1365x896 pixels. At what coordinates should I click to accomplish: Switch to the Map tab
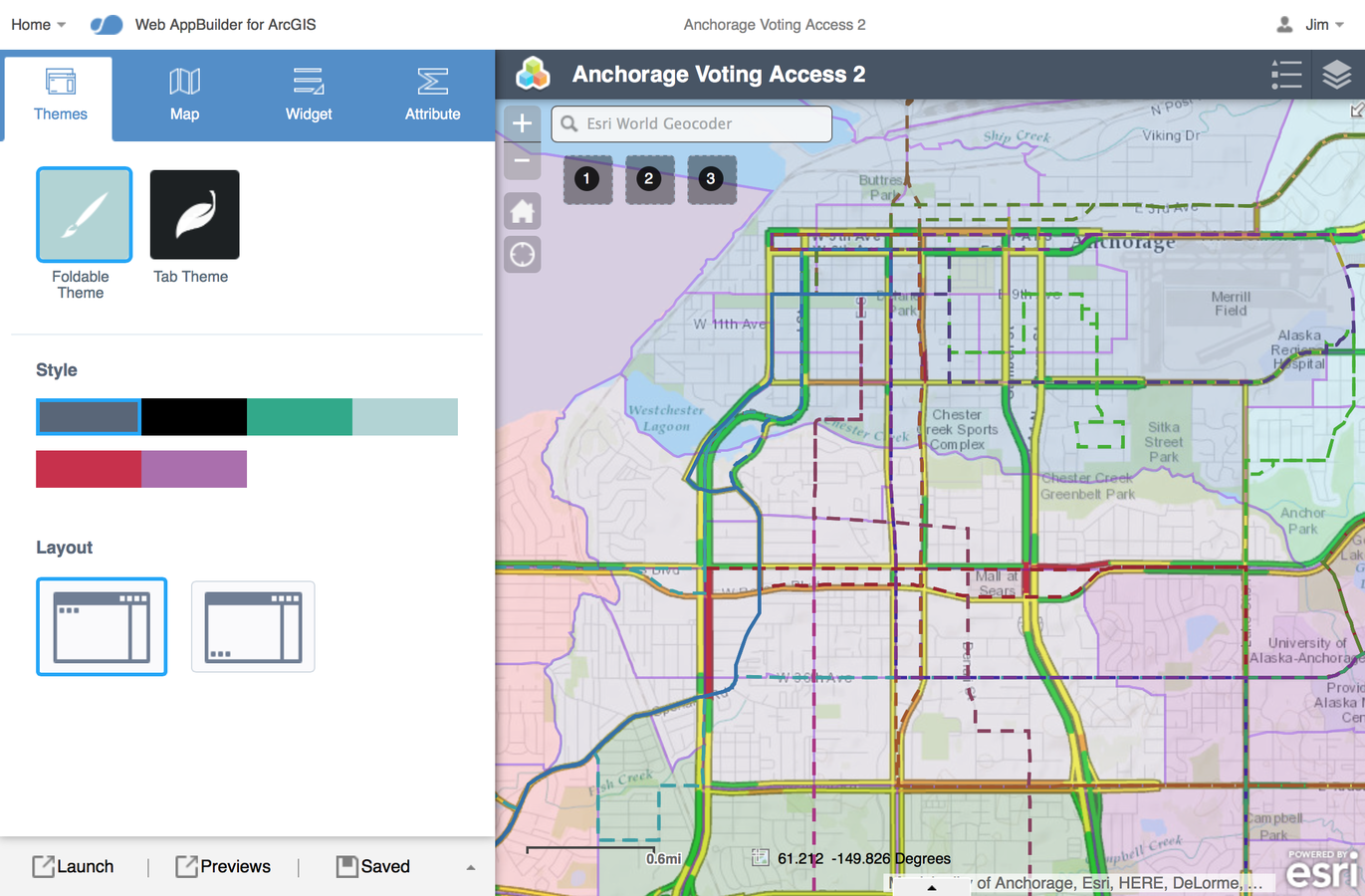(x=184, y=97)
